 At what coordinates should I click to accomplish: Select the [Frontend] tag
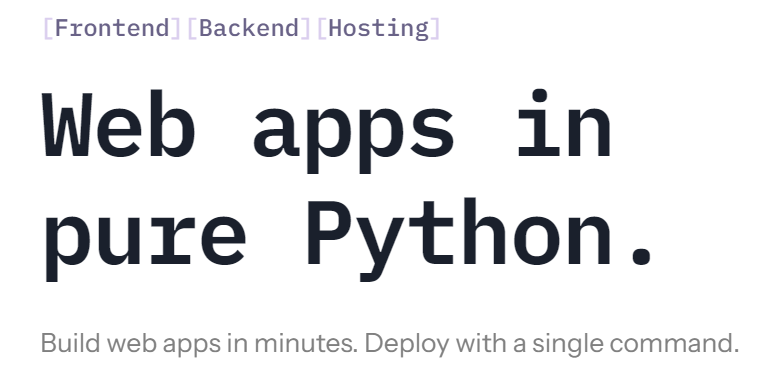[x=112, y=28]
